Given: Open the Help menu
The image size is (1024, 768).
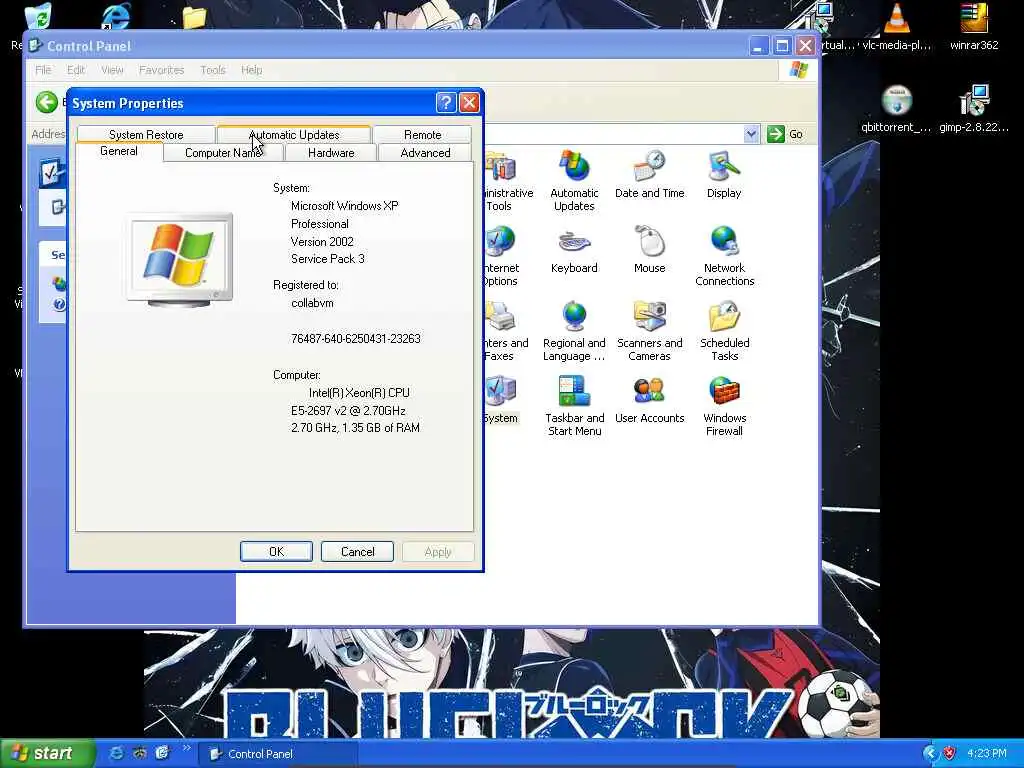Looking at the screenshot, I should tap(251, 70).
